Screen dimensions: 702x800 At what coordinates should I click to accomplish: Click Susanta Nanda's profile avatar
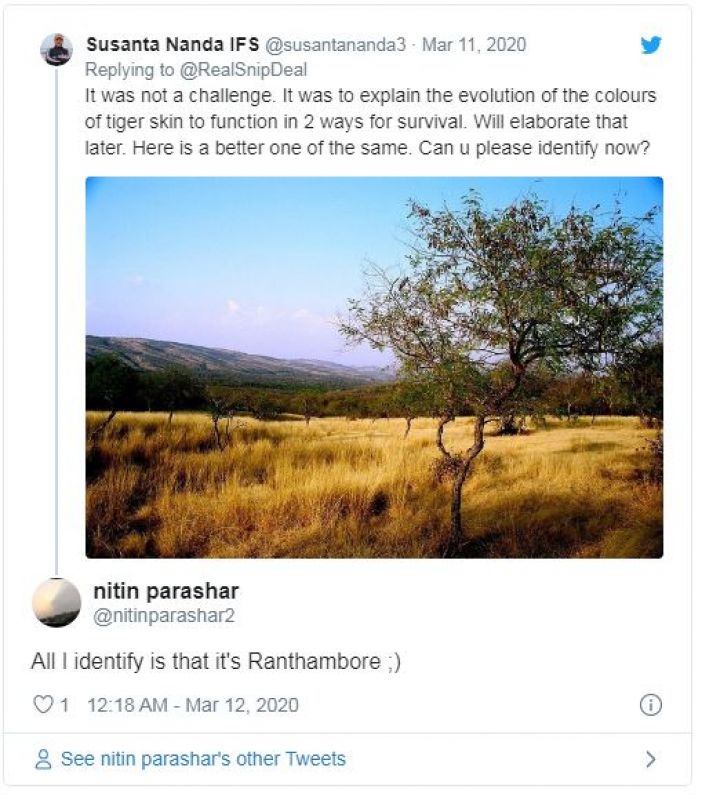(x=56, y=49)
